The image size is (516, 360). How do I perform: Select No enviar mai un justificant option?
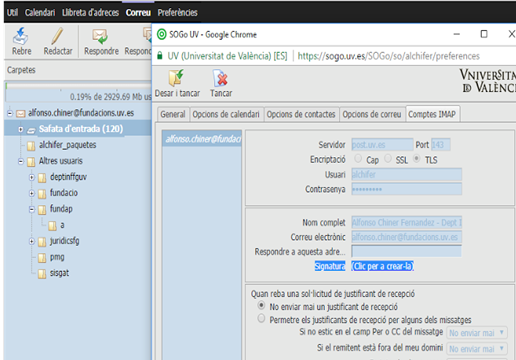[x=261, y=305]
